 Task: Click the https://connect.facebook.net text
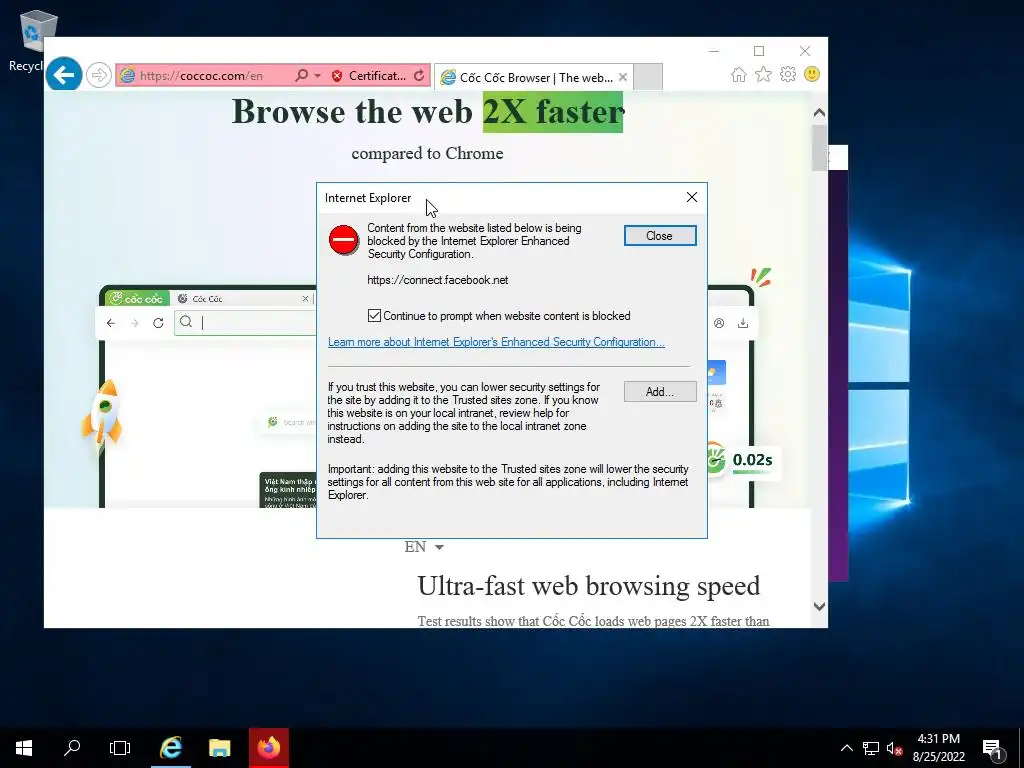pos(438,280)
